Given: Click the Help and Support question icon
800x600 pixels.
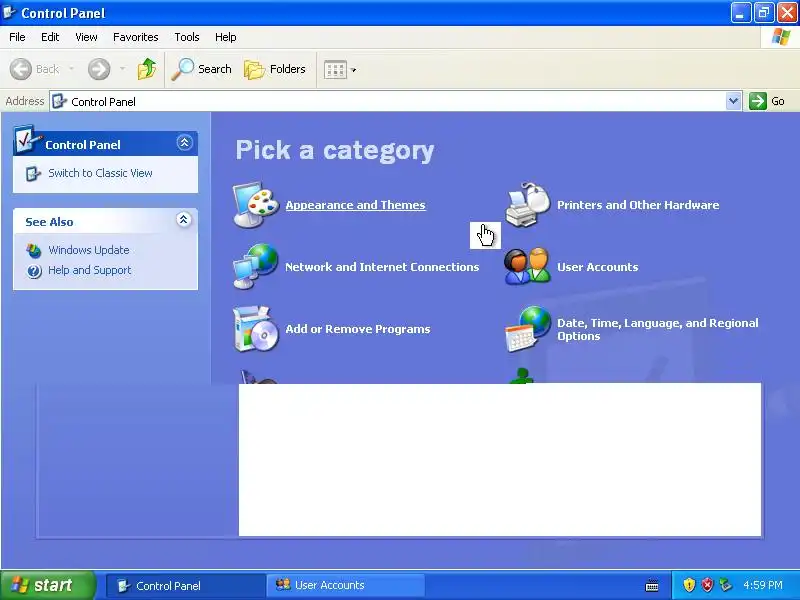Looking at the screenshot, I should [x=34, y=271].
